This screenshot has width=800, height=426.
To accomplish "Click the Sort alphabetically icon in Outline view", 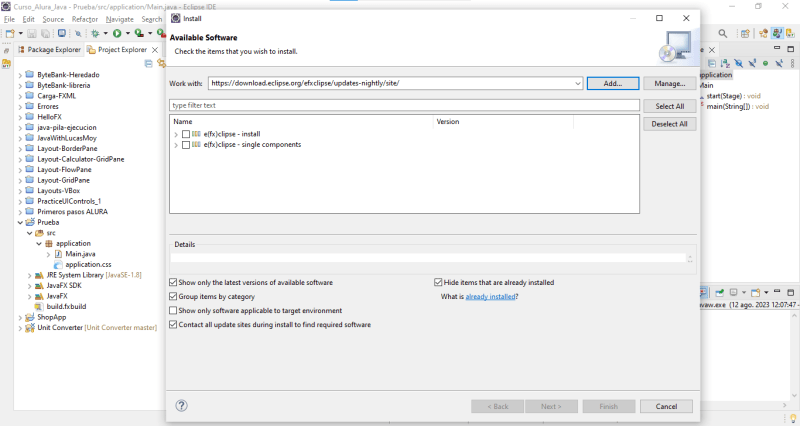I will [x=725, y=64].
